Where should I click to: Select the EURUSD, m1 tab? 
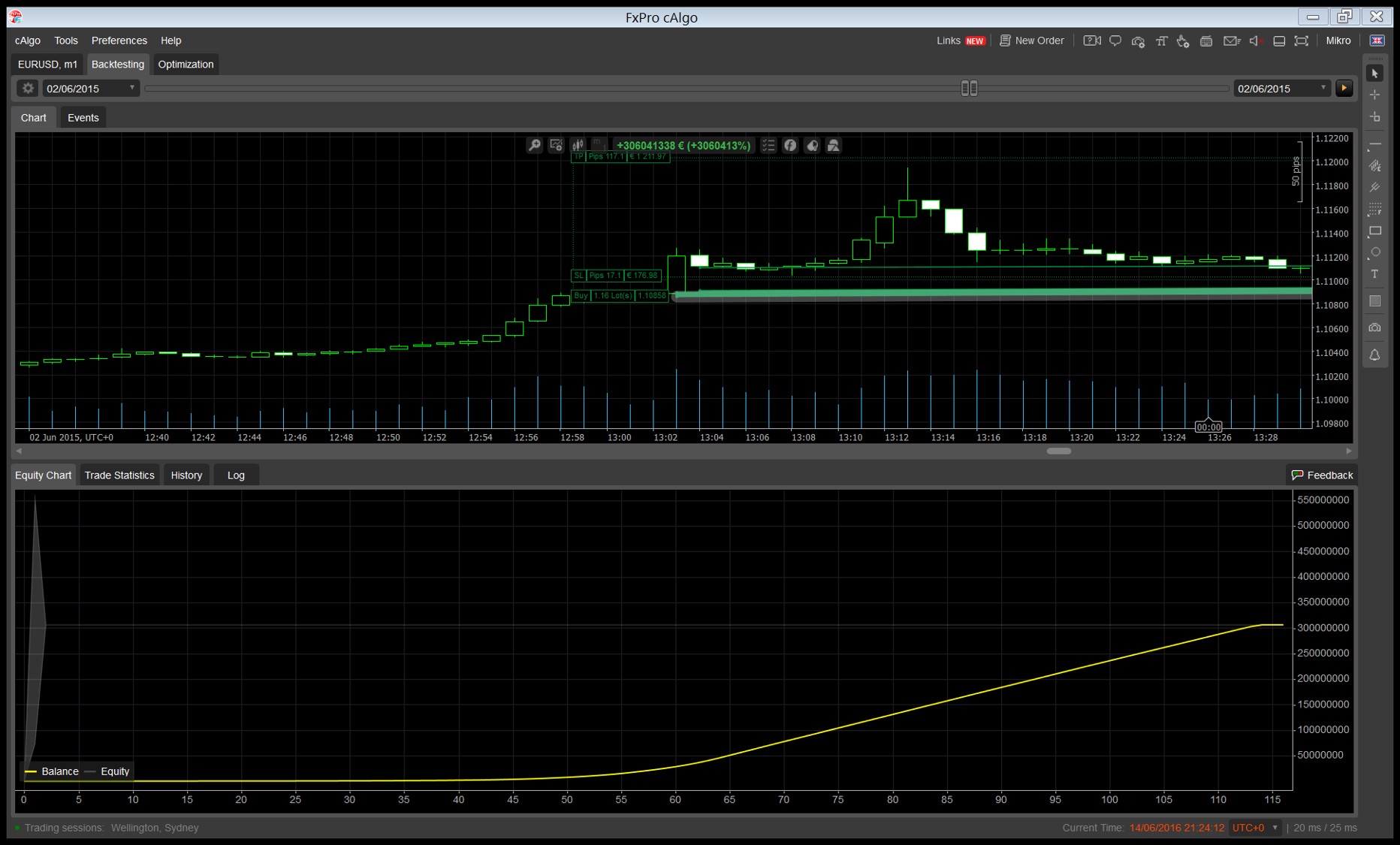(x=47, y=64)
